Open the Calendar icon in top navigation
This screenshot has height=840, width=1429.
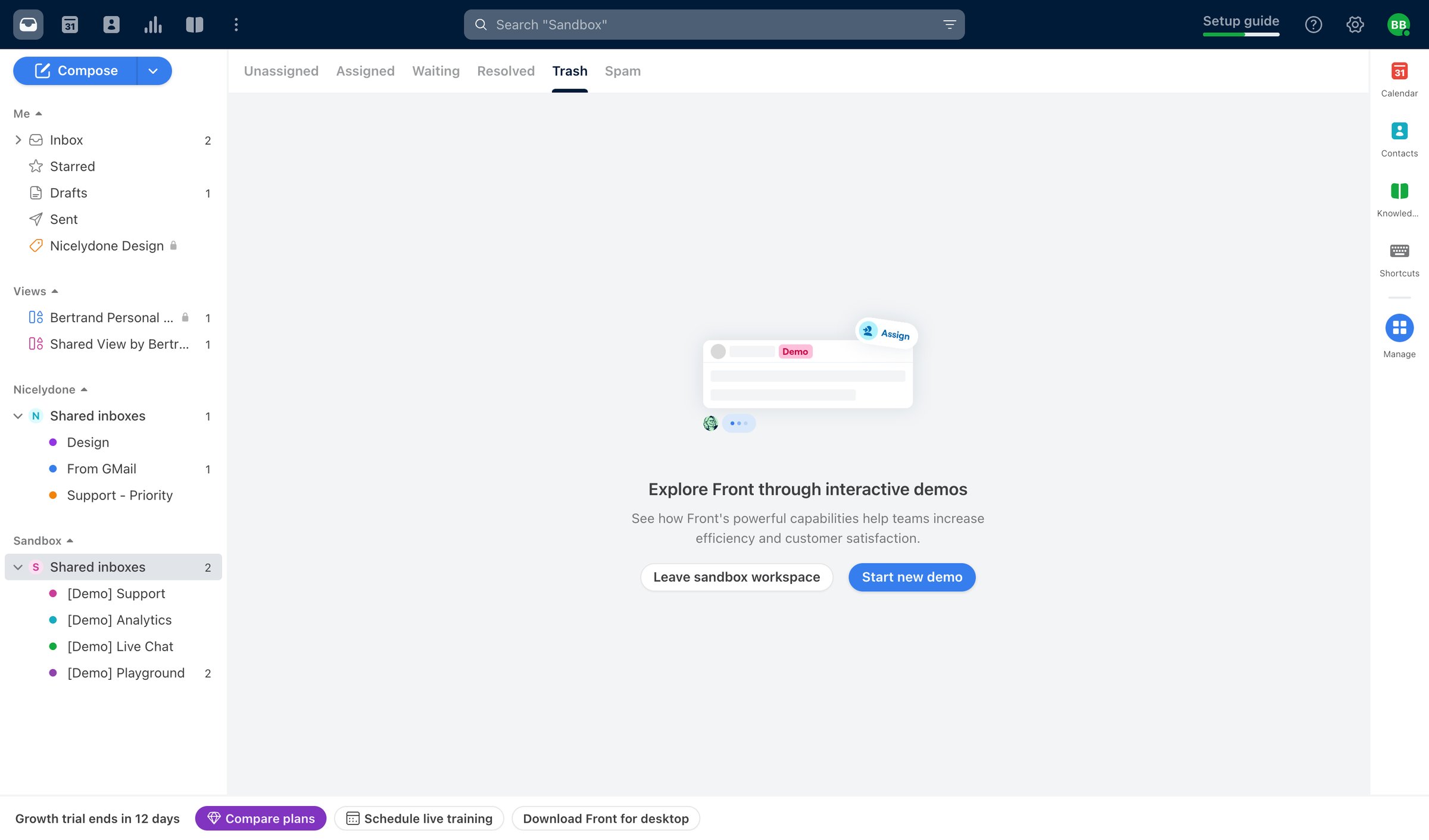[x=70, y=24]
